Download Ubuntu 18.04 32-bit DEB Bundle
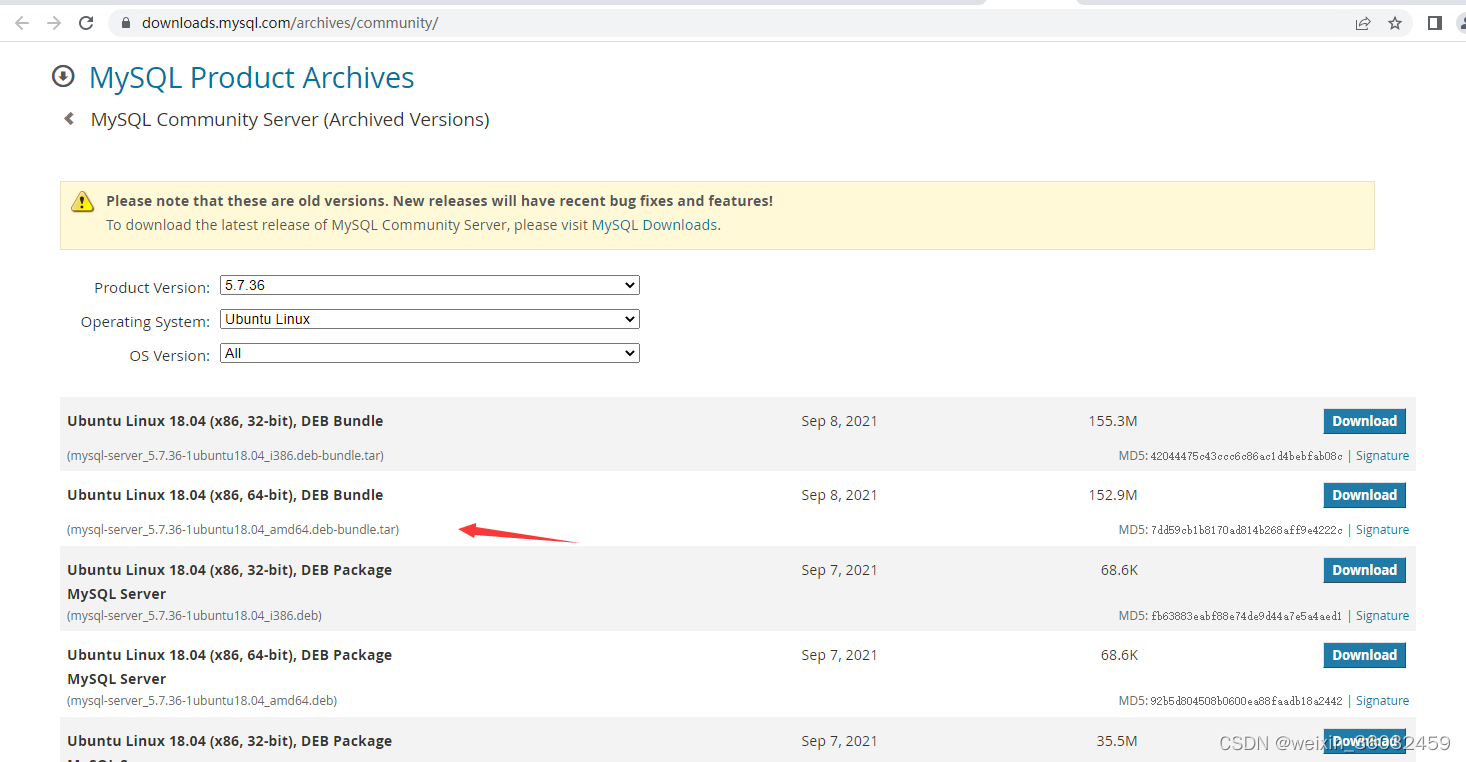The width and height of the screenshot is (1466, 762). [1364, 421]
